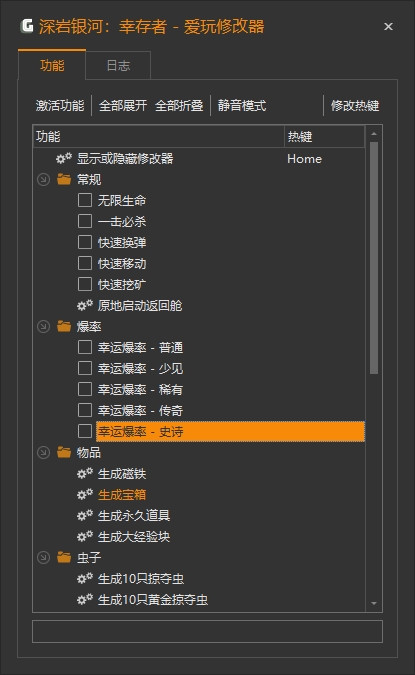Click the gear icon for 原地启动返回舱
Screen dimensions: 415x675
pos(85,306)
